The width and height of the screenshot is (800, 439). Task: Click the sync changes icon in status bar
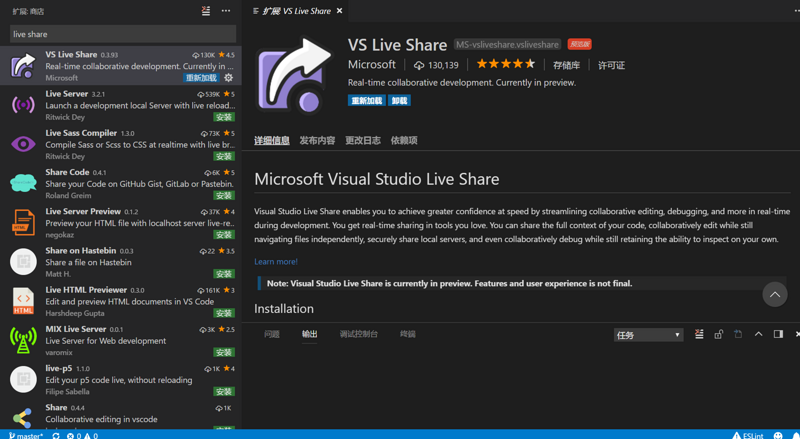[56, 435]
